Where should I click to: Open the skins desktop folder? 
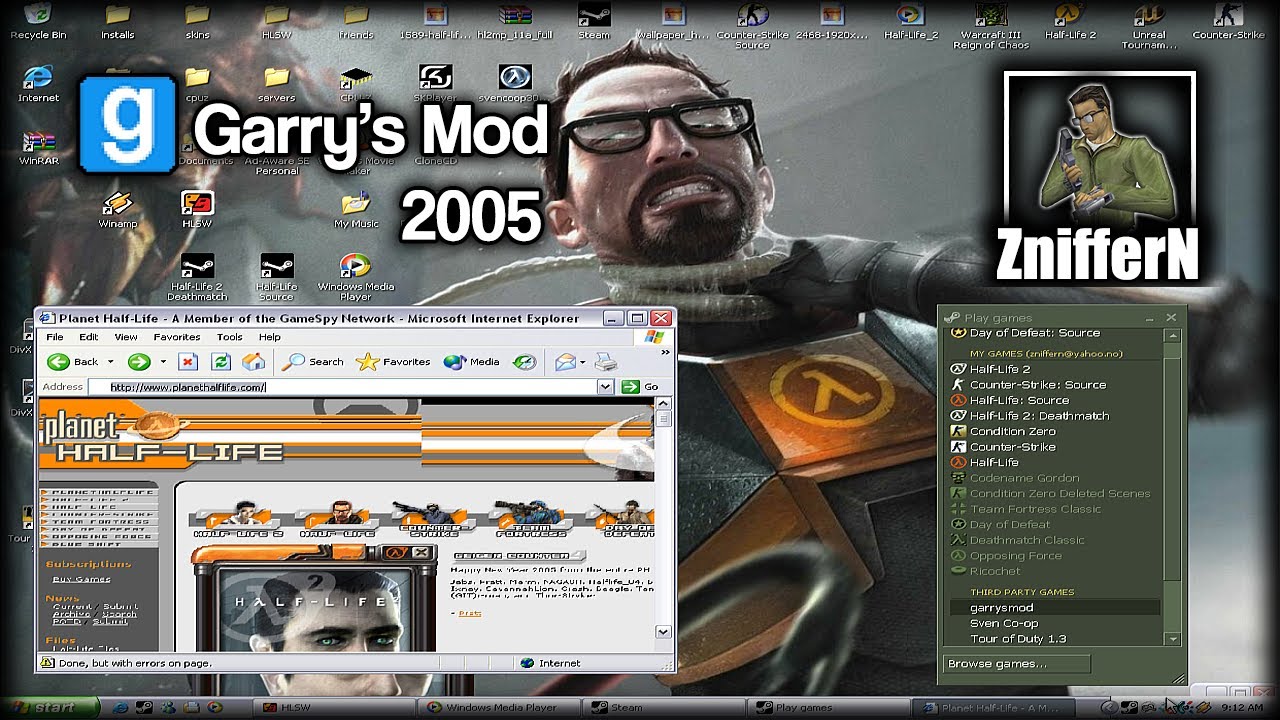tap(197, 21)
